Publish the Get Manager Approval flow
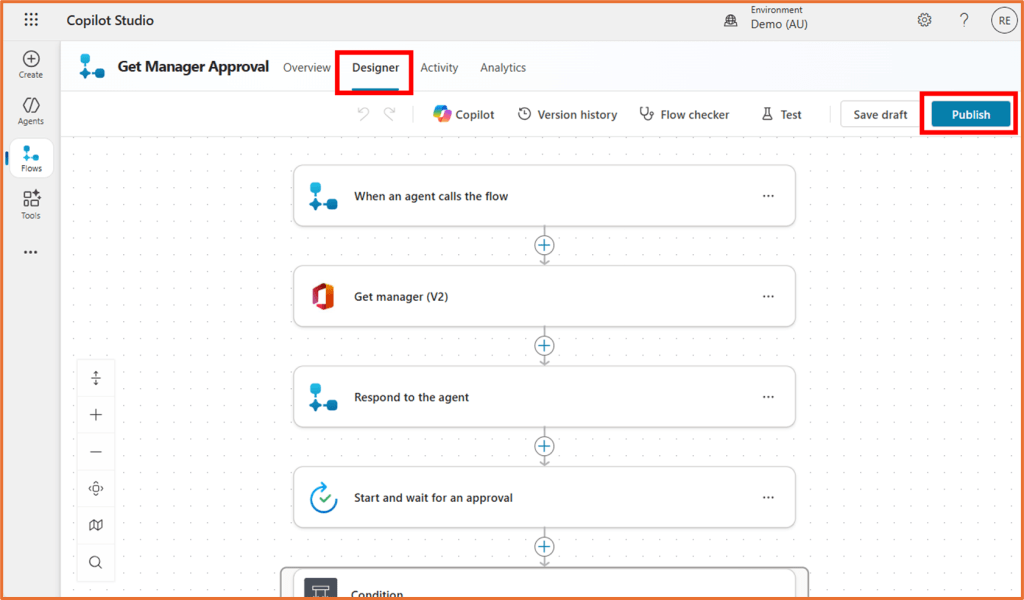This screenshot has width=1024, height=600. (968, 114)
